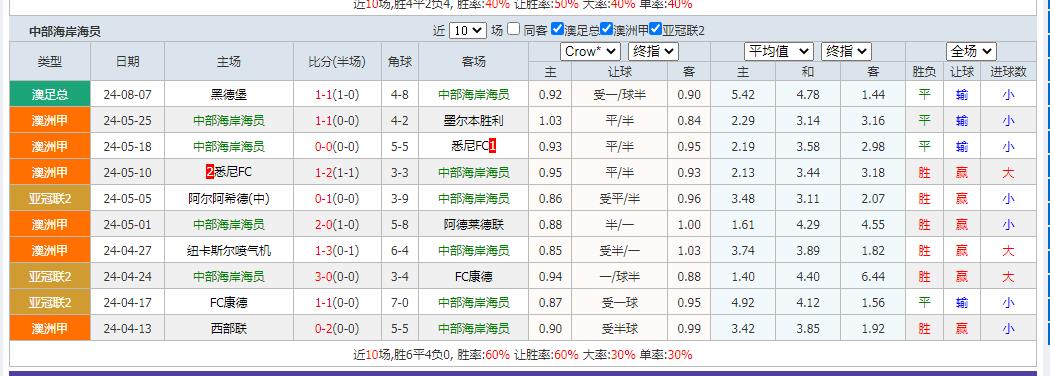Open FC康德 link in the 24-04-24 row
The image size is (1050, 376).
[x=473, y=276]
